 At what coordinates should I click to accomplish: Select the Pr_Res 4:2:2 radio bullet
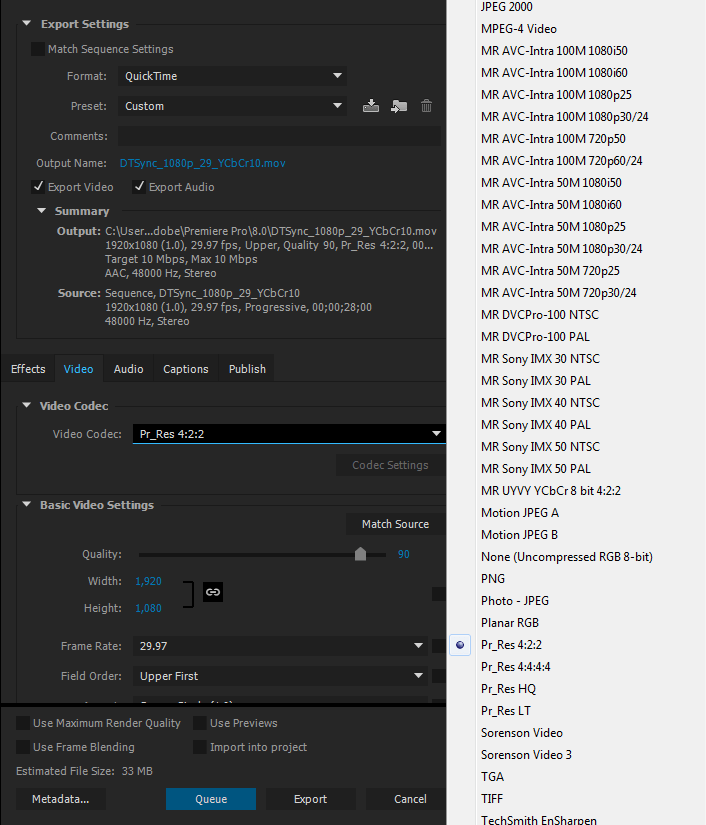460,645
